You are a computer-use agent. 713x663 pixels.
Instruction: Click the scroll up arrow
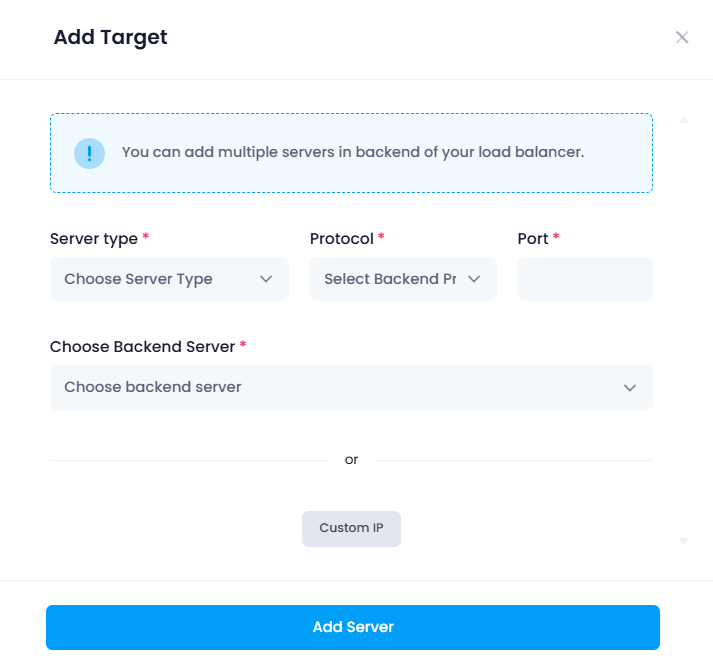click(683, 120)
